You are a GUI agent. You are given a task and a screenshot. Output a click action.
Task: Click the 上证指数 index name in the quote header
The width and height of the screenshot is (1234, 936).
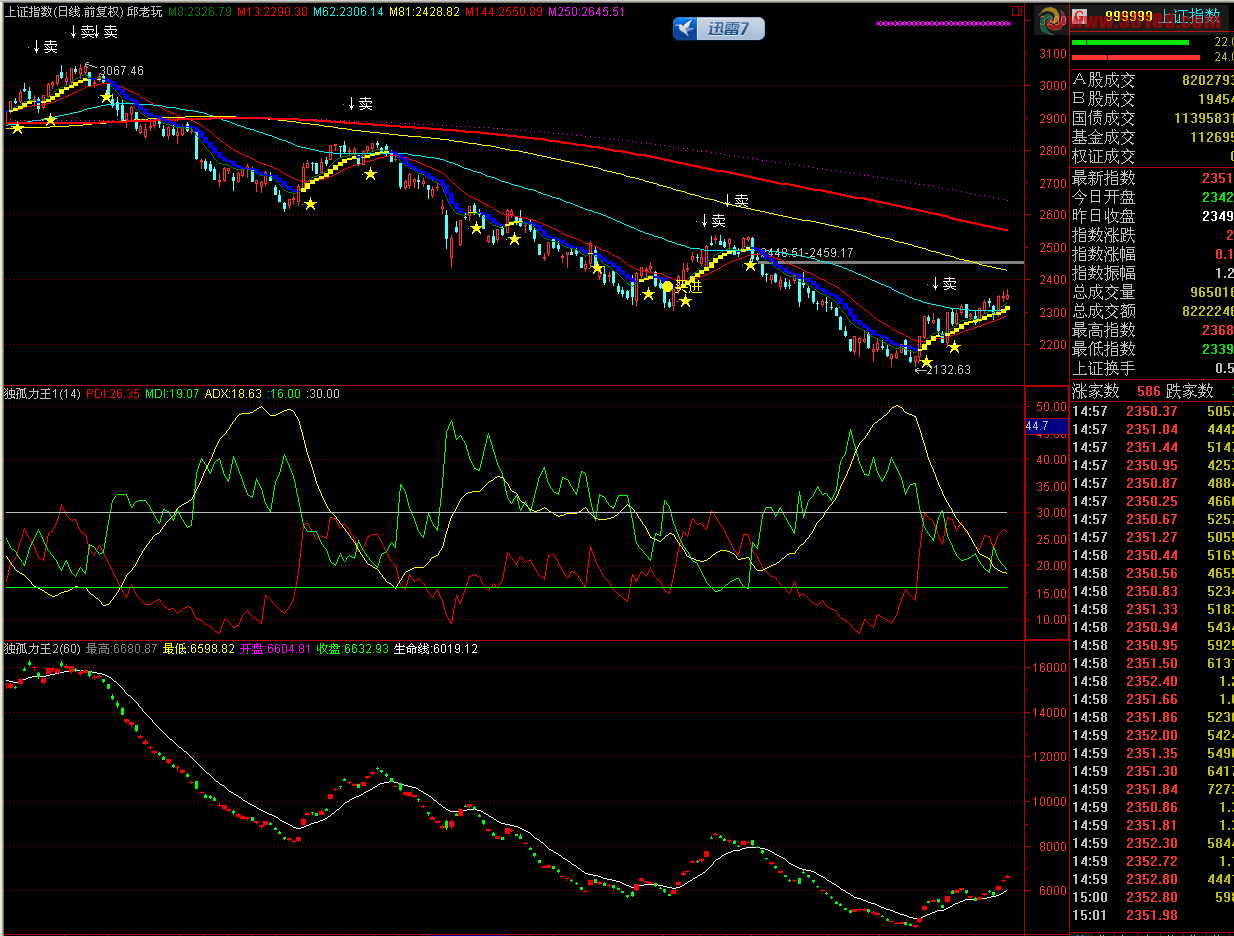(x=1190, y=17)
